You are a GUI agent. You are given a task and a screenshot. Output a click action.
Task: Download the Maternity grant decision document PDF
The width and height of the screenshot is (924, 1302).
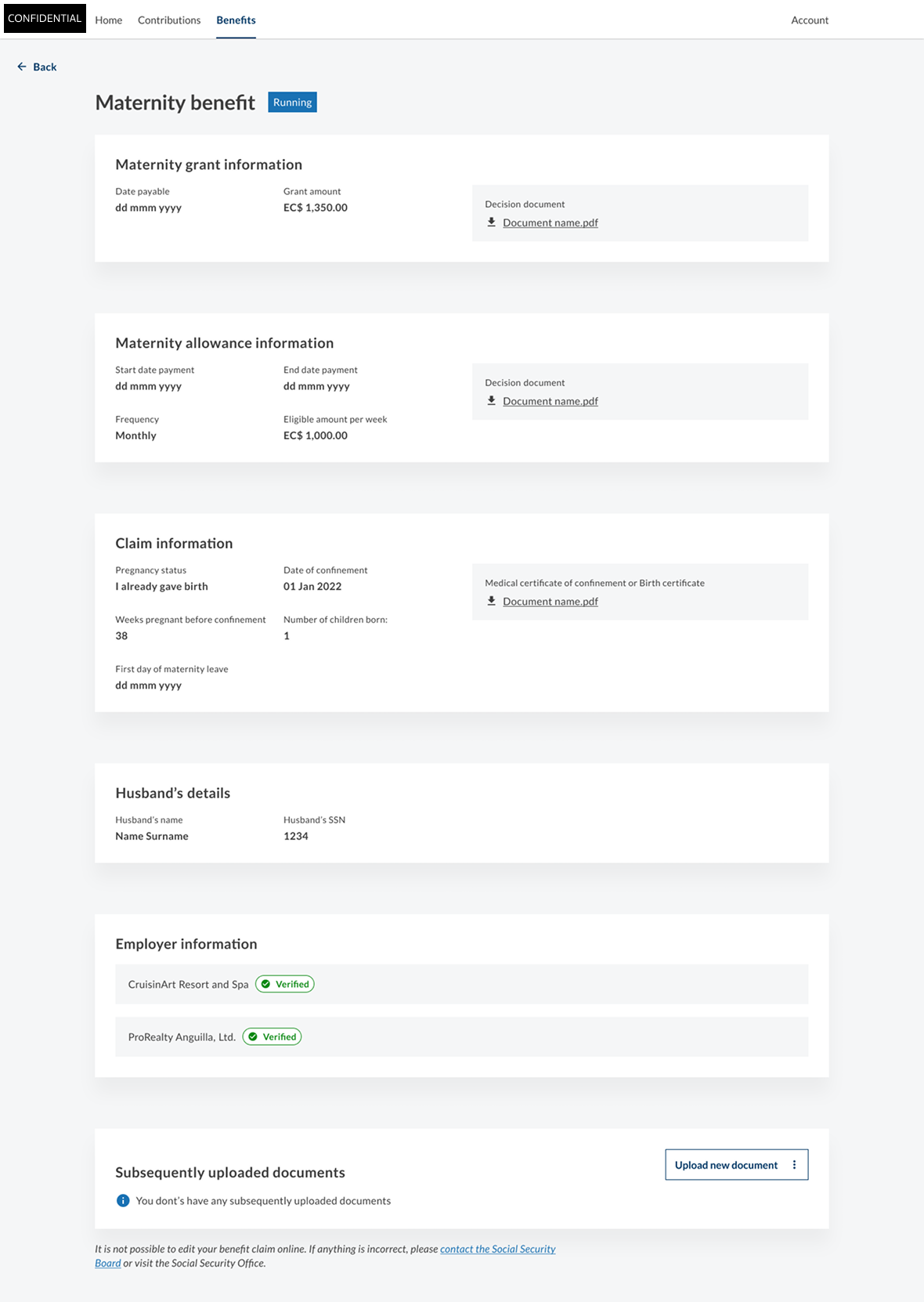click(550, 223)
